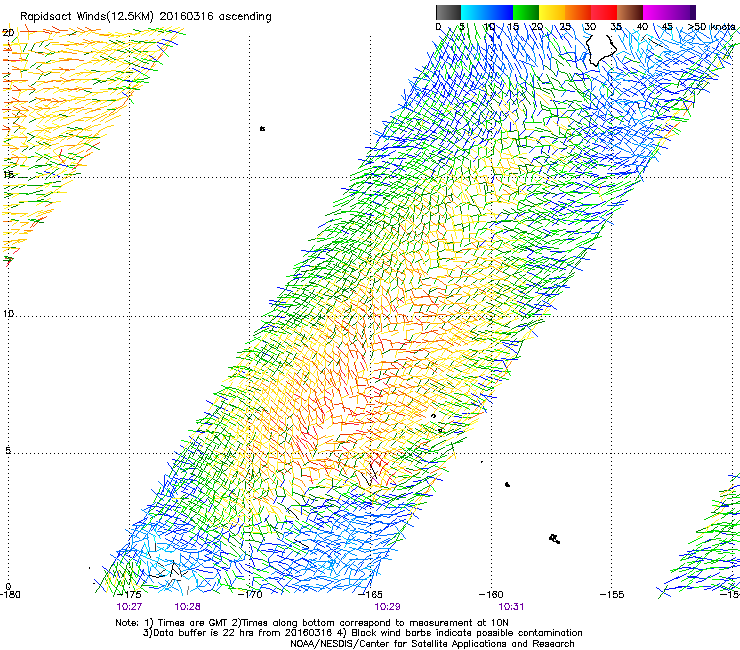740x650 pixels.
Task: Click the '5' latitude axis label
Action: pyautogui.click(x=8, y=451)
